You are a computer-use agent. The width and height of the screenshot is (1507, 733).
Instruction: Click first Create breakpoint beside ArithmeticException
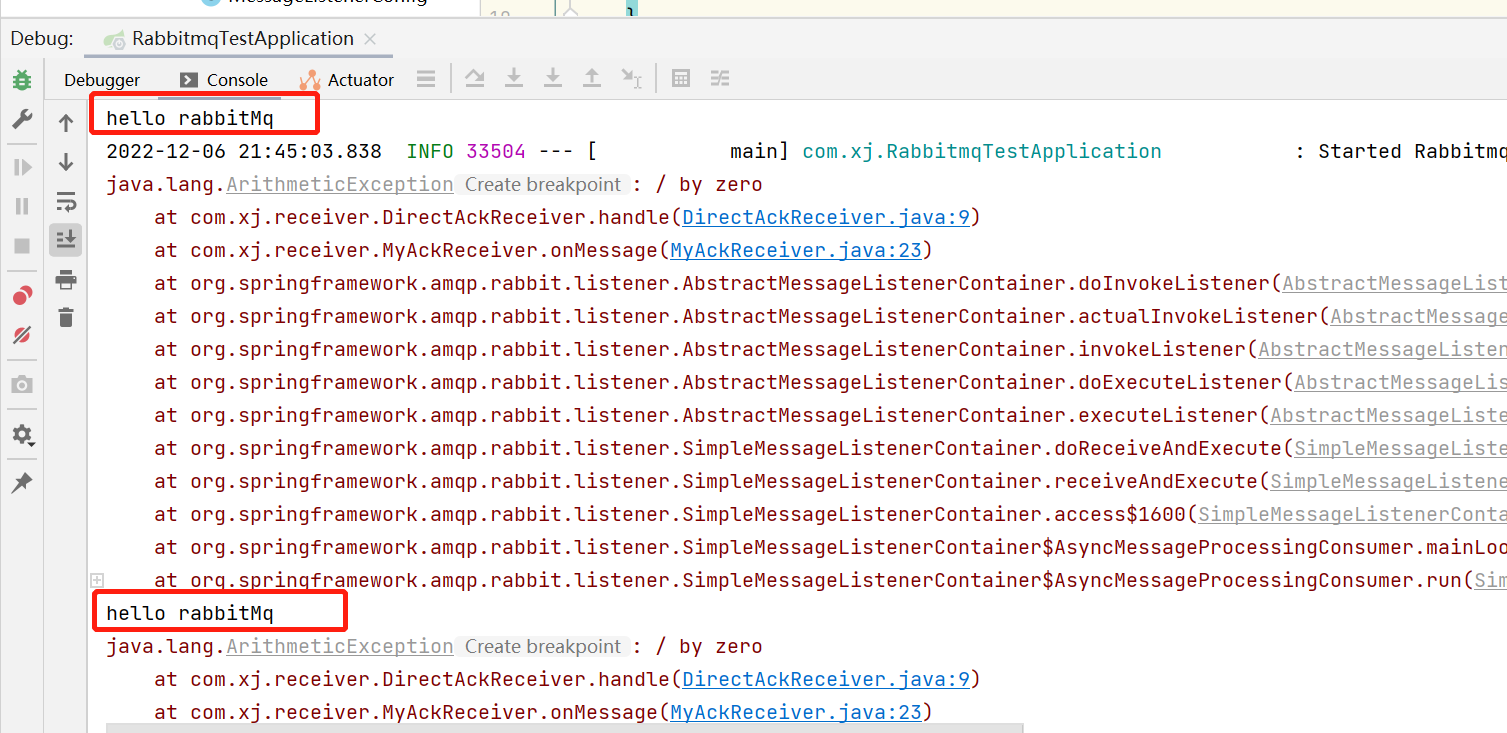[542, 184]
